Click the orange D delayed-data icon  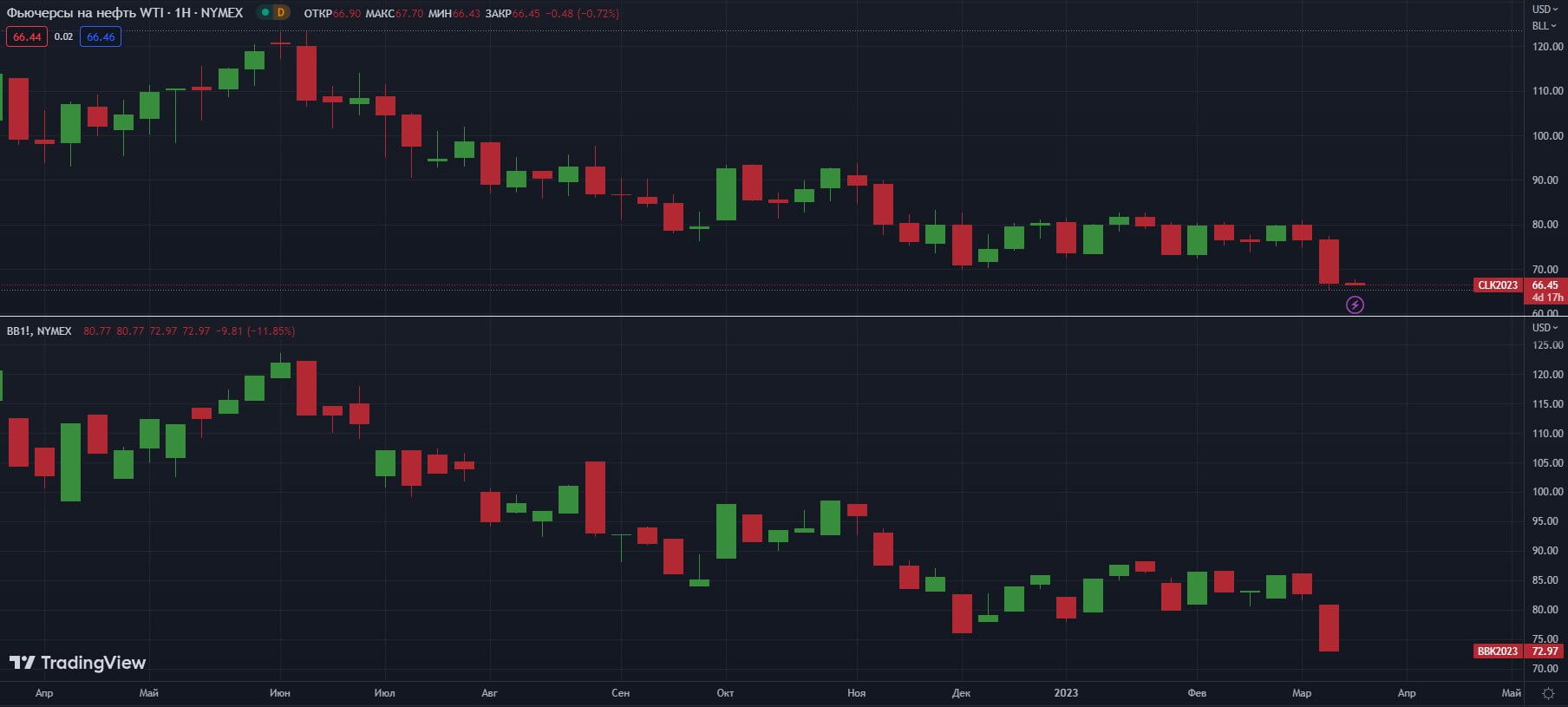click(x=281, y=12)
